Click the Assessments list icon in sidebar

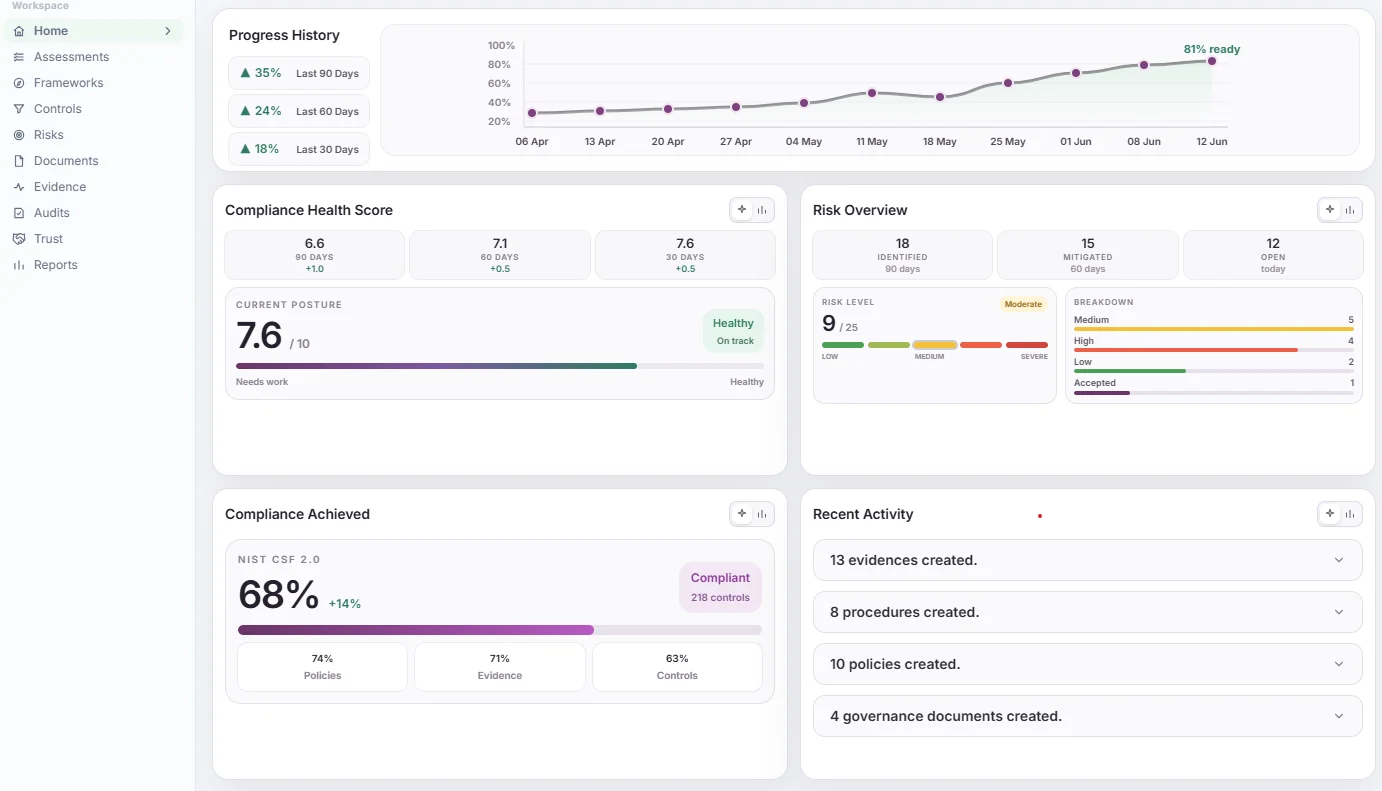point(19,57)
